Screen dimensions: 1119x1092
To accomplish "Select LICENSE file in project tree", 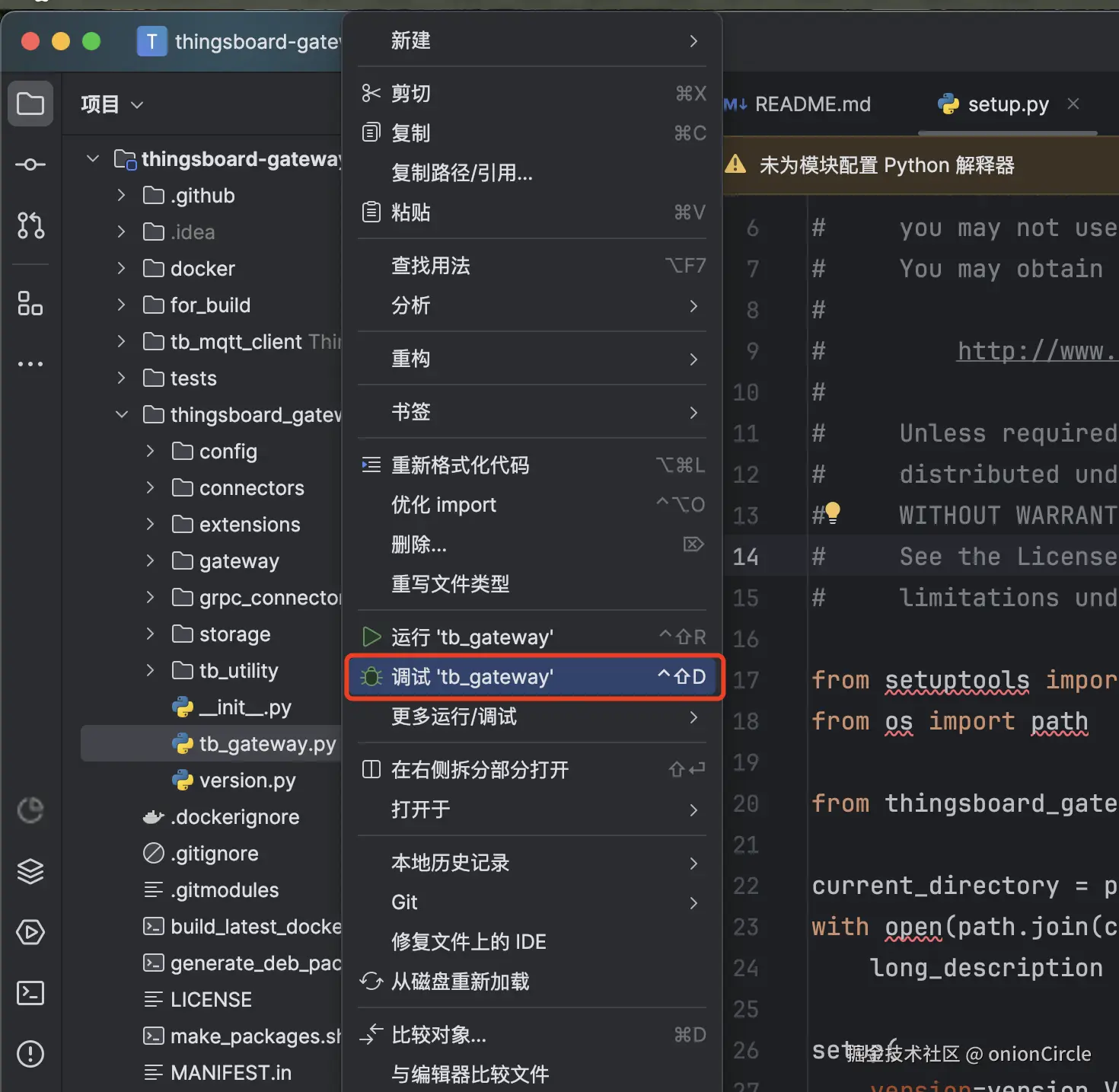I will click(211, 999).
